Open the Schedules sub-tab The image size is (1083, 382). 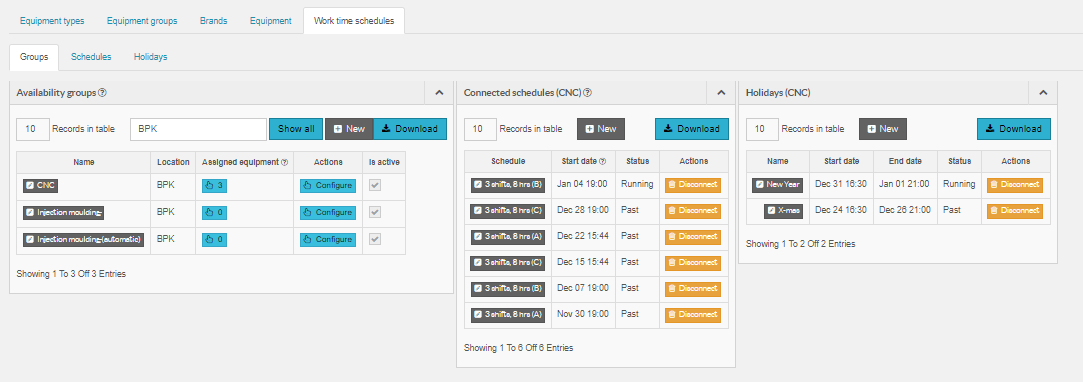[x=91, y=57]
